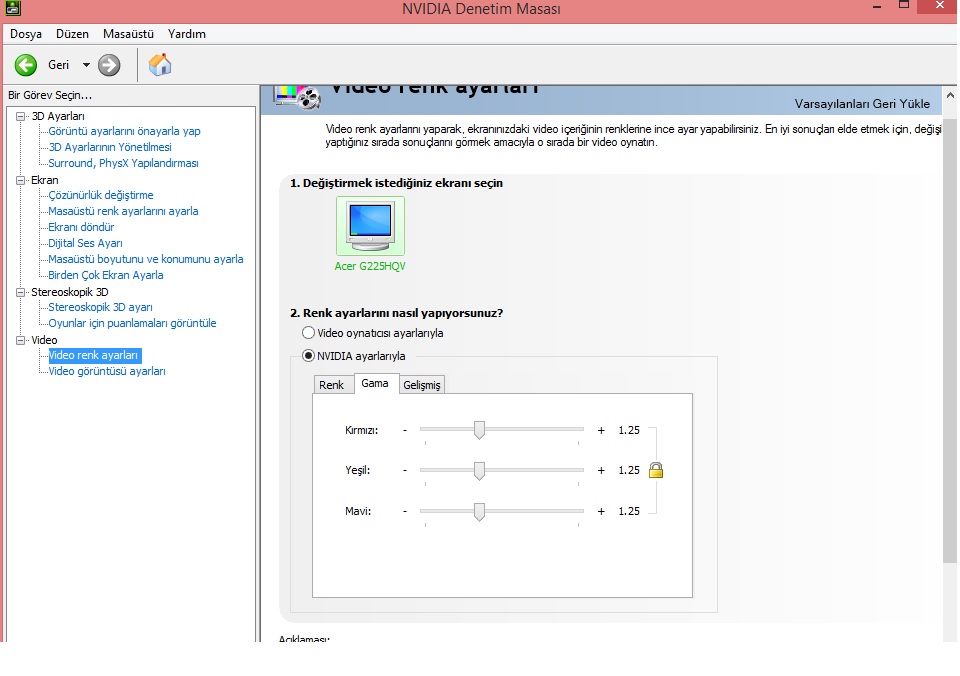Click the Kırmızı gamma value 1.25

pyautogui.click(x=629, y=430)
